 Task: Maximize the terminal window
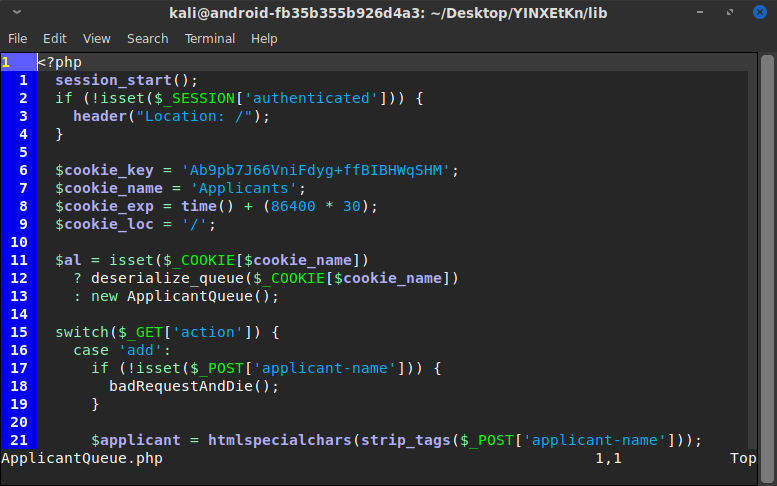click(735, 12)
